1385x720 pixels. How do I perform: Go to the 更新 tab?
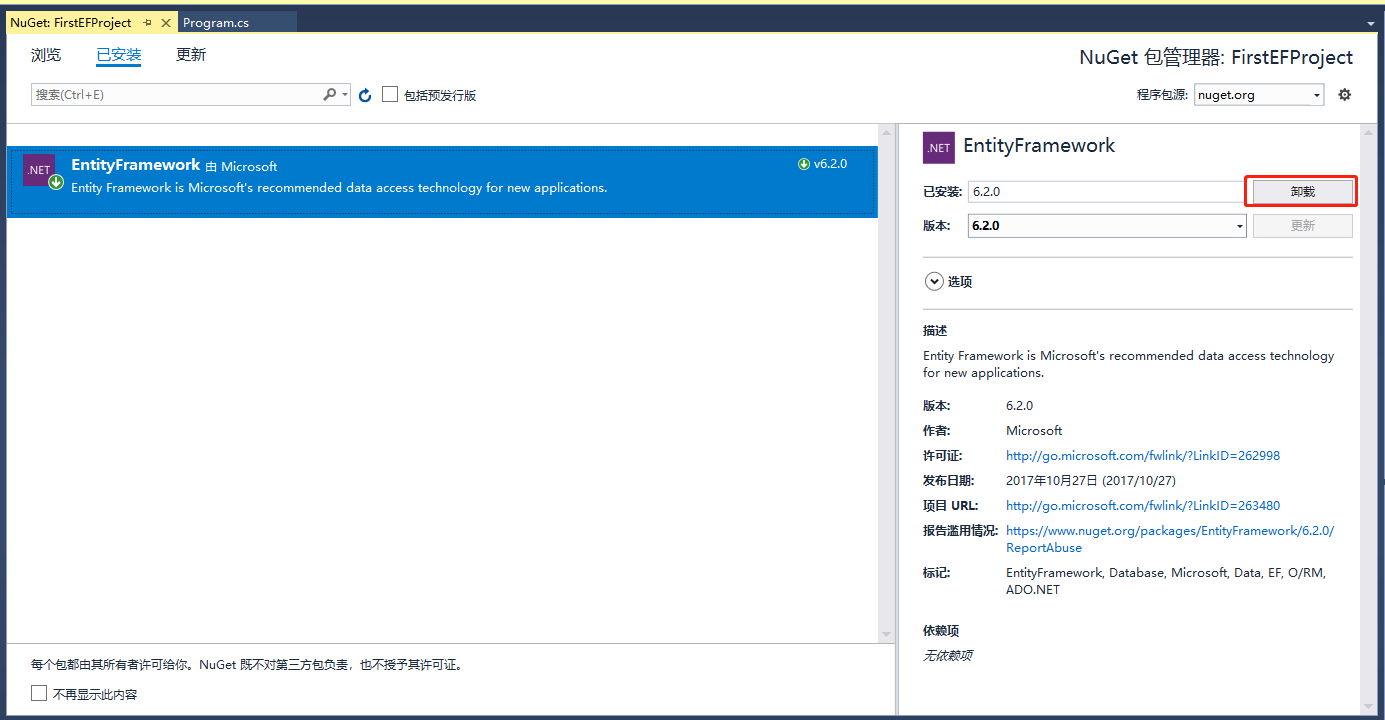pos(191,55)
